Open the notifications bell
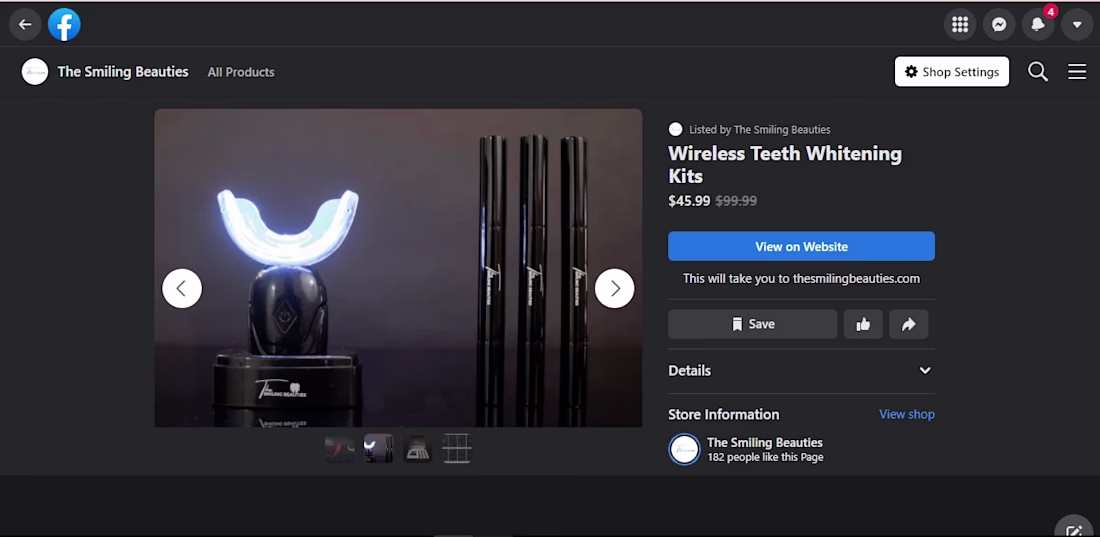Screen dimensions: 1100x537 tap(1038, 25)
